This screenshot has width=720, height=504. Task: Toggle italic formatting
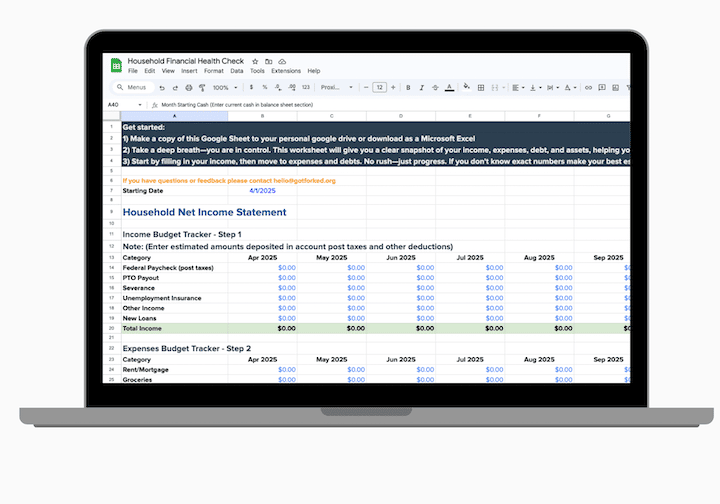point(422,87)
